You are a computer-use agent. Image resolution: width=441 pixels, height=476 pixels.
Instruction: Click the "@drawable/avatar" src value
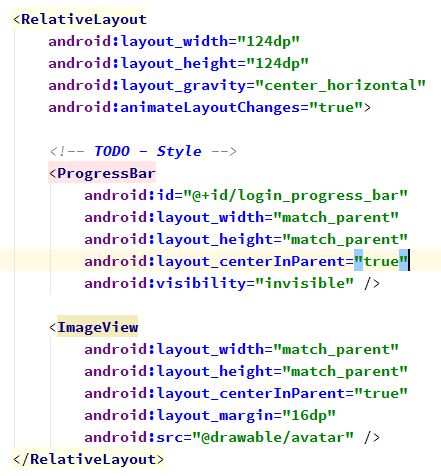(273, 437)
